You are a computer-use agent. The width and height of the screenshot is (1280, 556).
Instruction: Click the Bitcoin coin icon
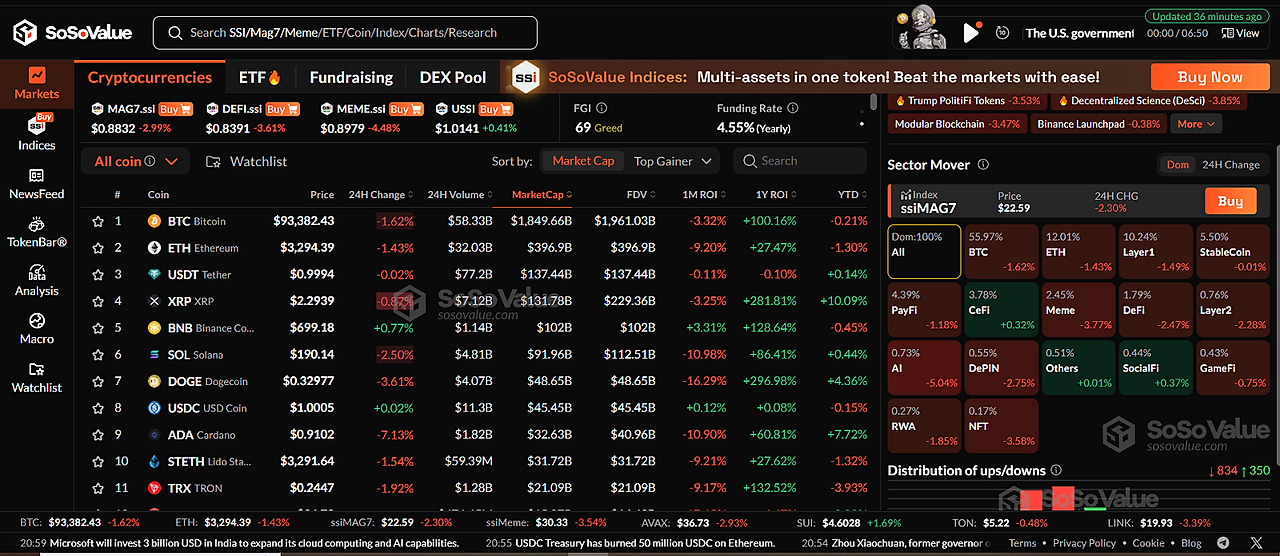point(155,221)
